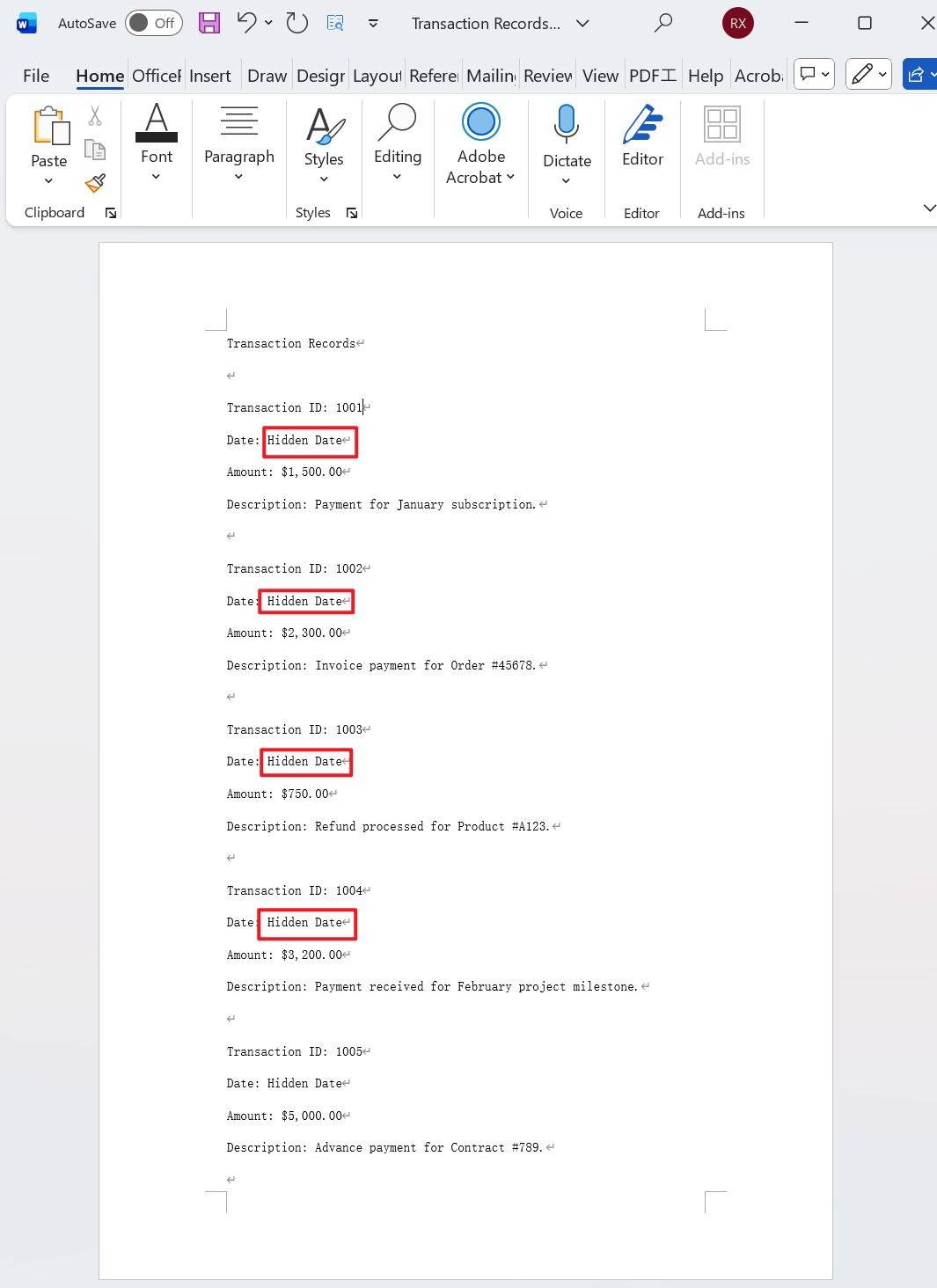Open the Insert ribbon tab

click(x=210, y=76)
